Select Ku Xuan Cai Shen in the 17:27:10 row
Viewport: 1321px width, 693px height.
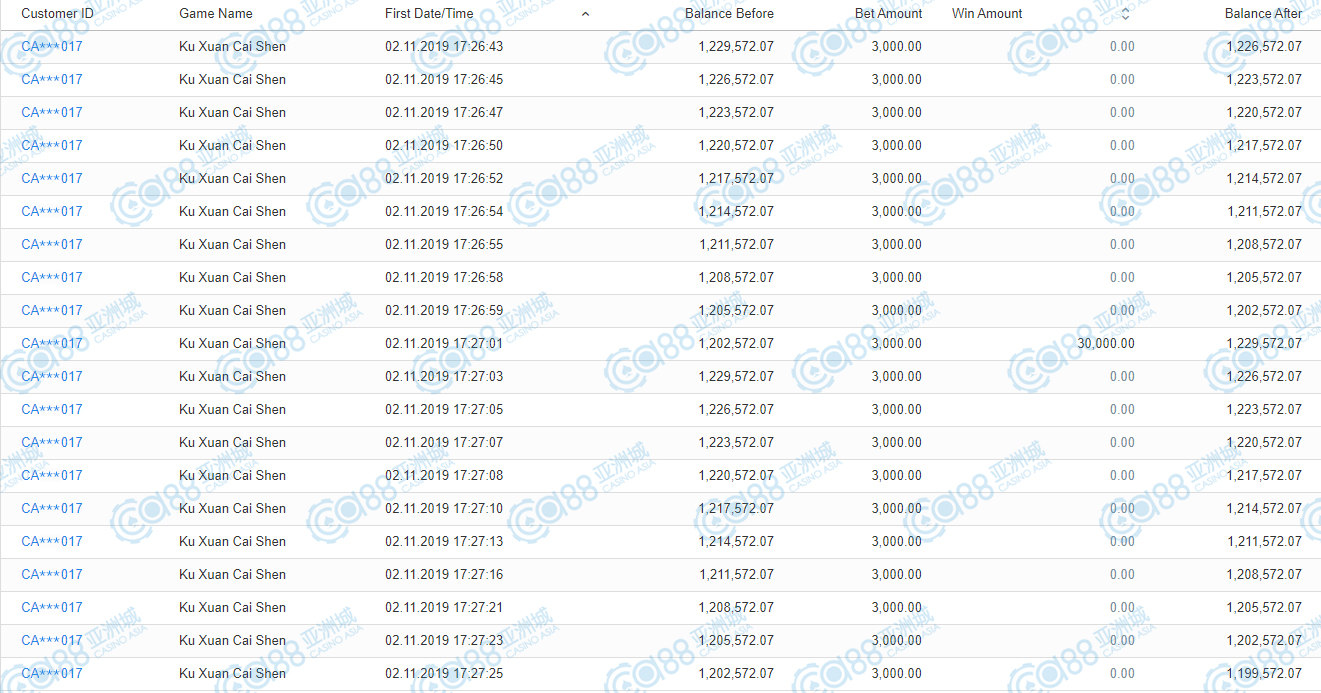232,508
